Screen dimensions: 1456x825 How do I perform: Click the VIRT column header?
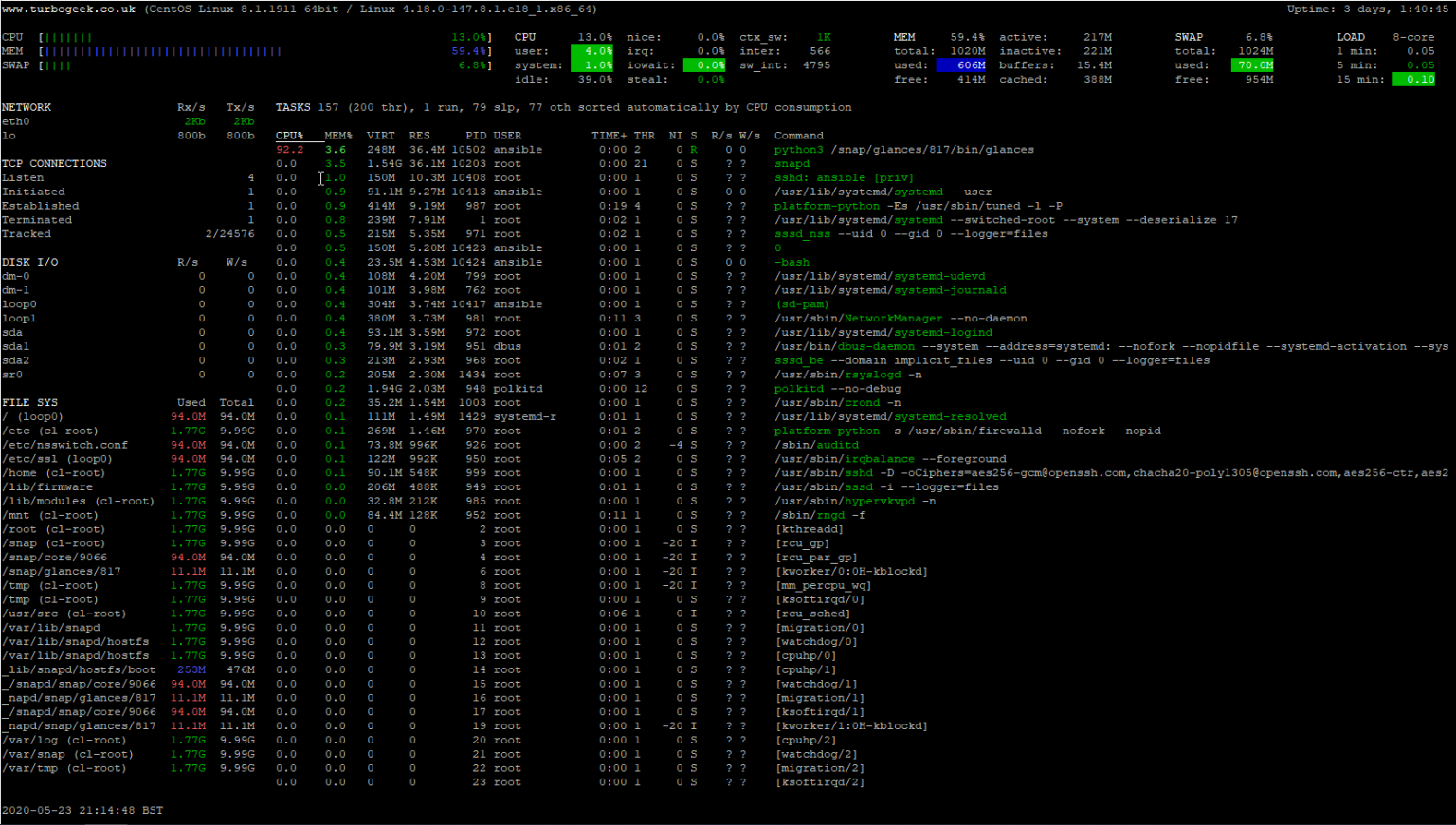[x=381, y=136]
